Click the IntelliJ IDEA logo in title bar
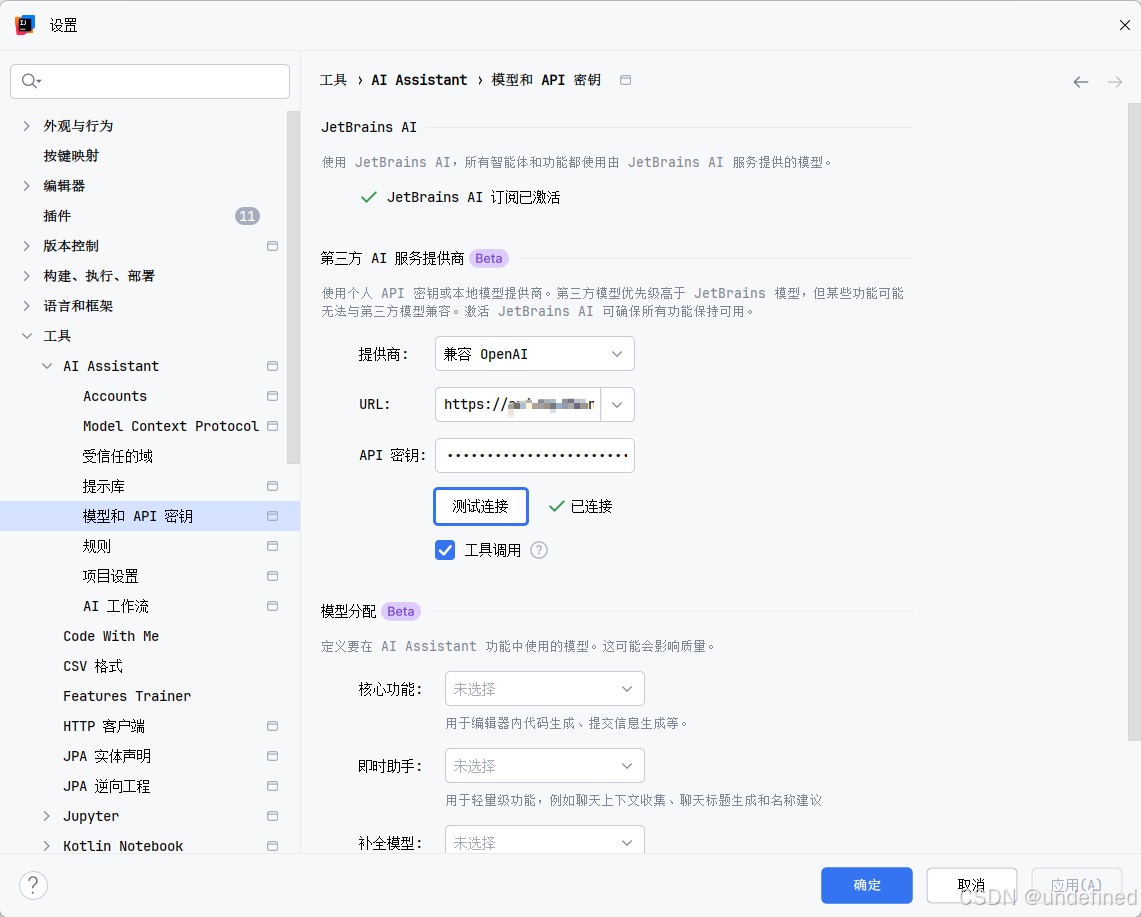 coord(25,25)
